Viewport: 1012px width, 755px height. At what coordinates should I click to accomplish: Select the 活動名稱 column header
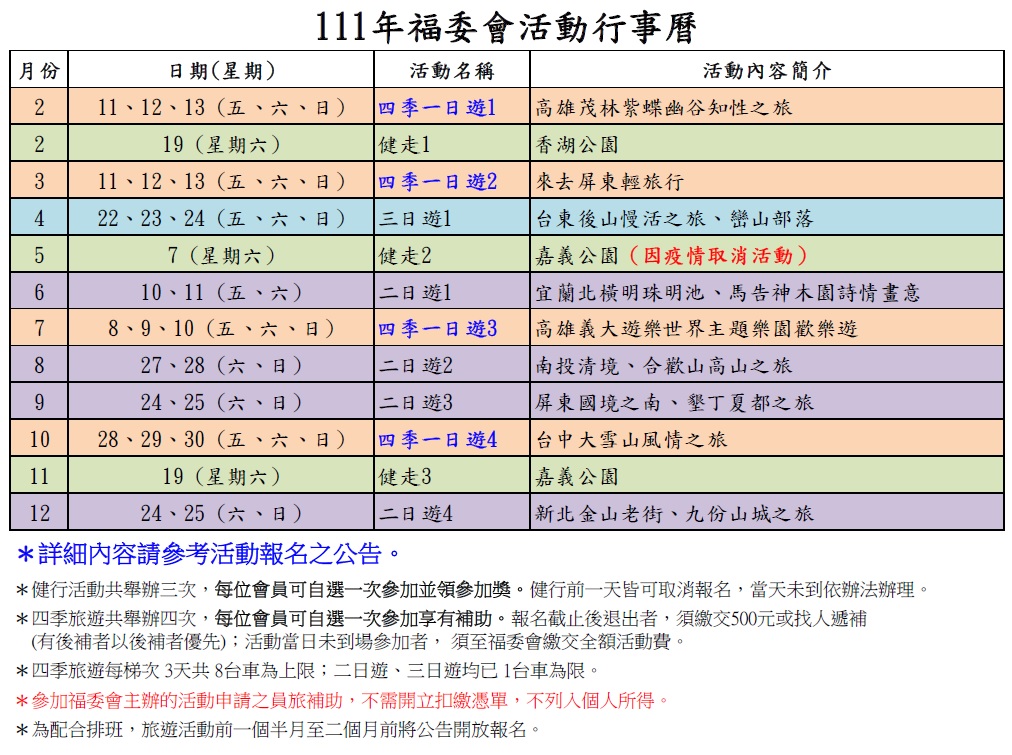[452, 71]
